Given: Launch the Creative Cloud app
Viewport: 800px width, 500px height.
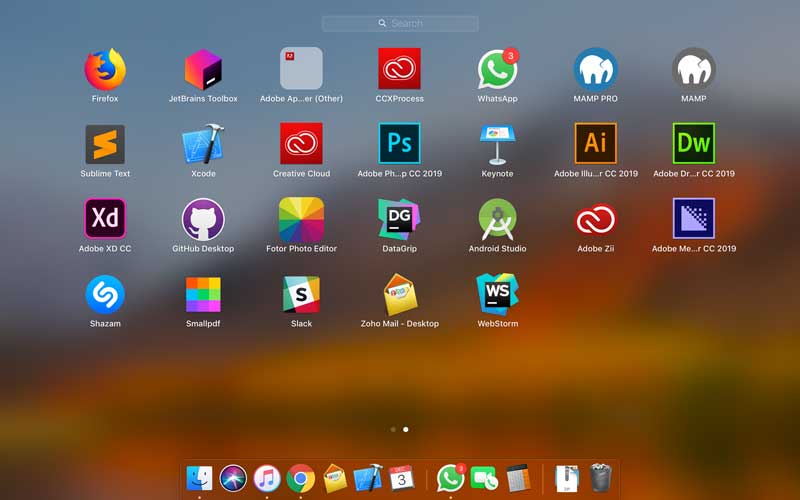Looking at the screenshot, I should [x=301, y=143].
